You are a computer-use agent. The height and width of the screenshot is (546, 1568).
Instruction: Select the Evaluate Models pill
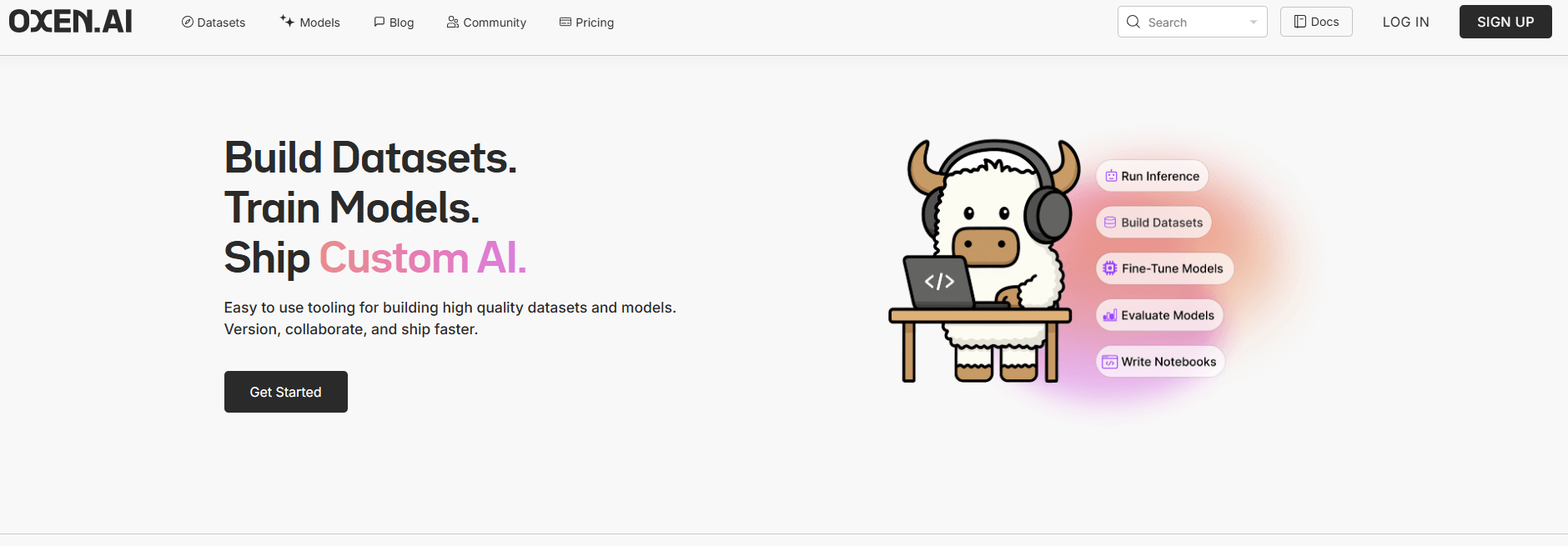(1159, 315)
